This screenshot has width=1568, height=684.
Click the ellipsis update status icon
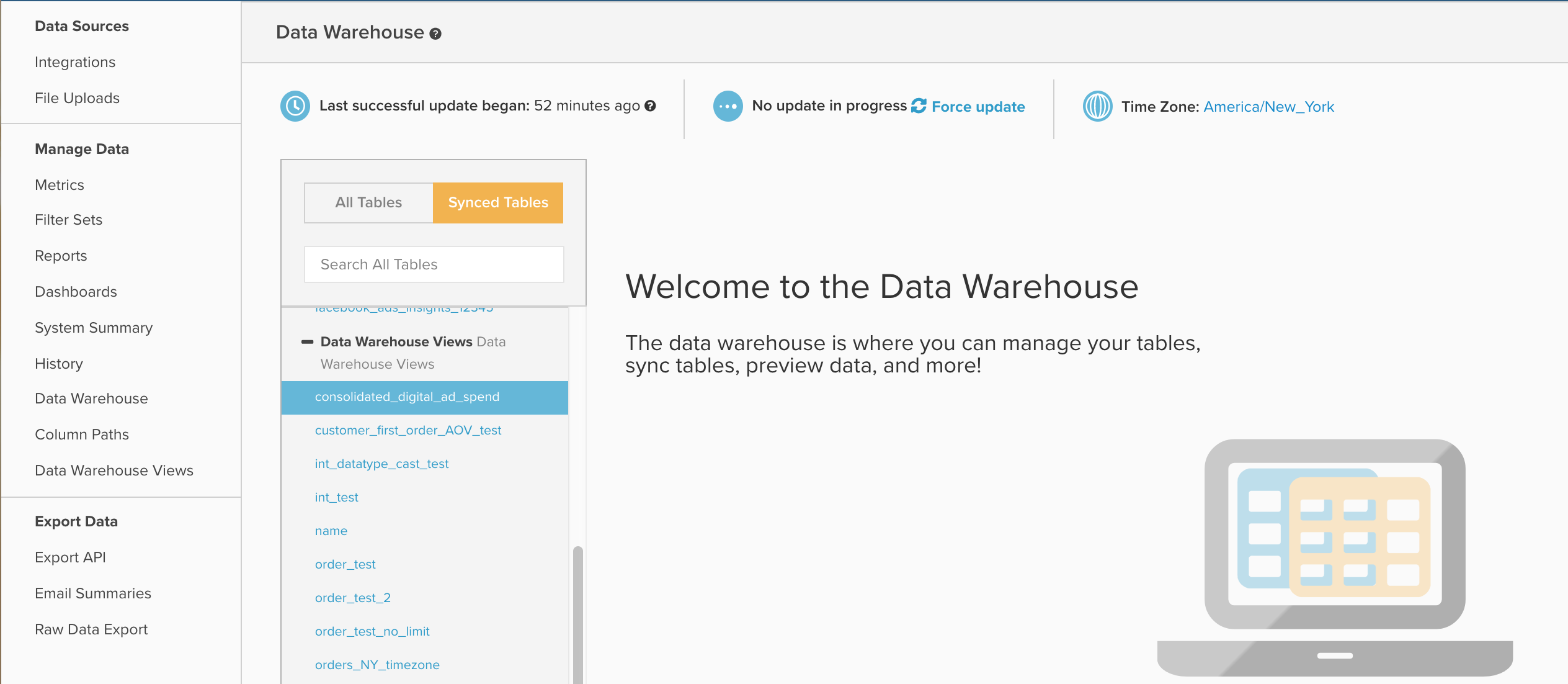[x=728, y=106]
